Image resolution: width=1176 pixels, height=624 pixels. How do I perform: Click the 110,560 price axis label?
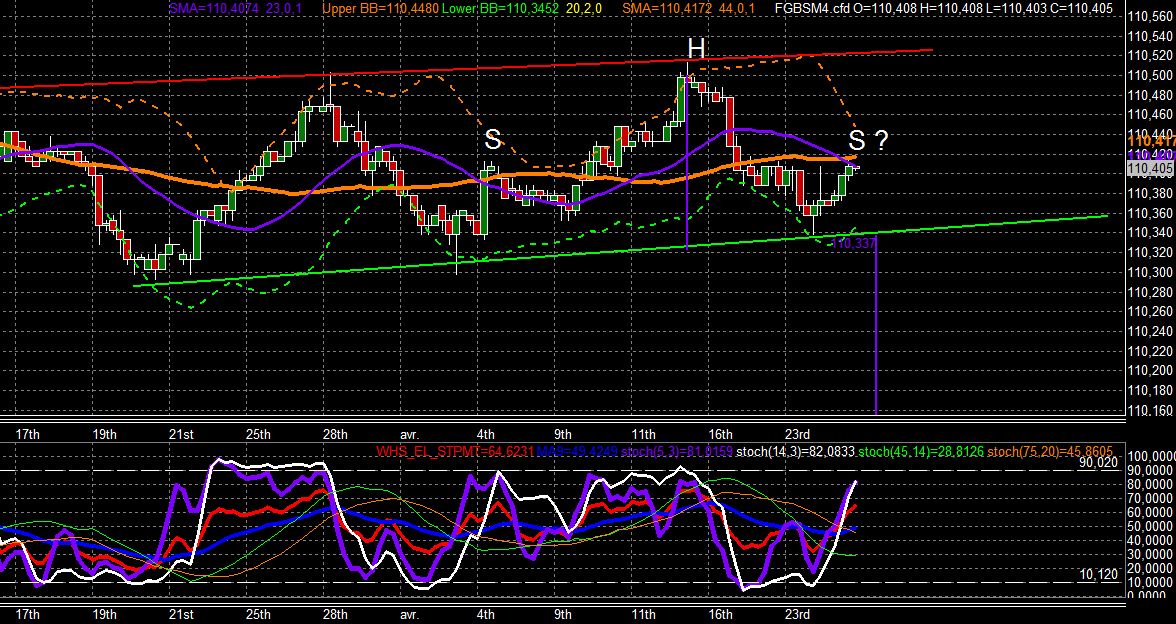click(1150, 16)
